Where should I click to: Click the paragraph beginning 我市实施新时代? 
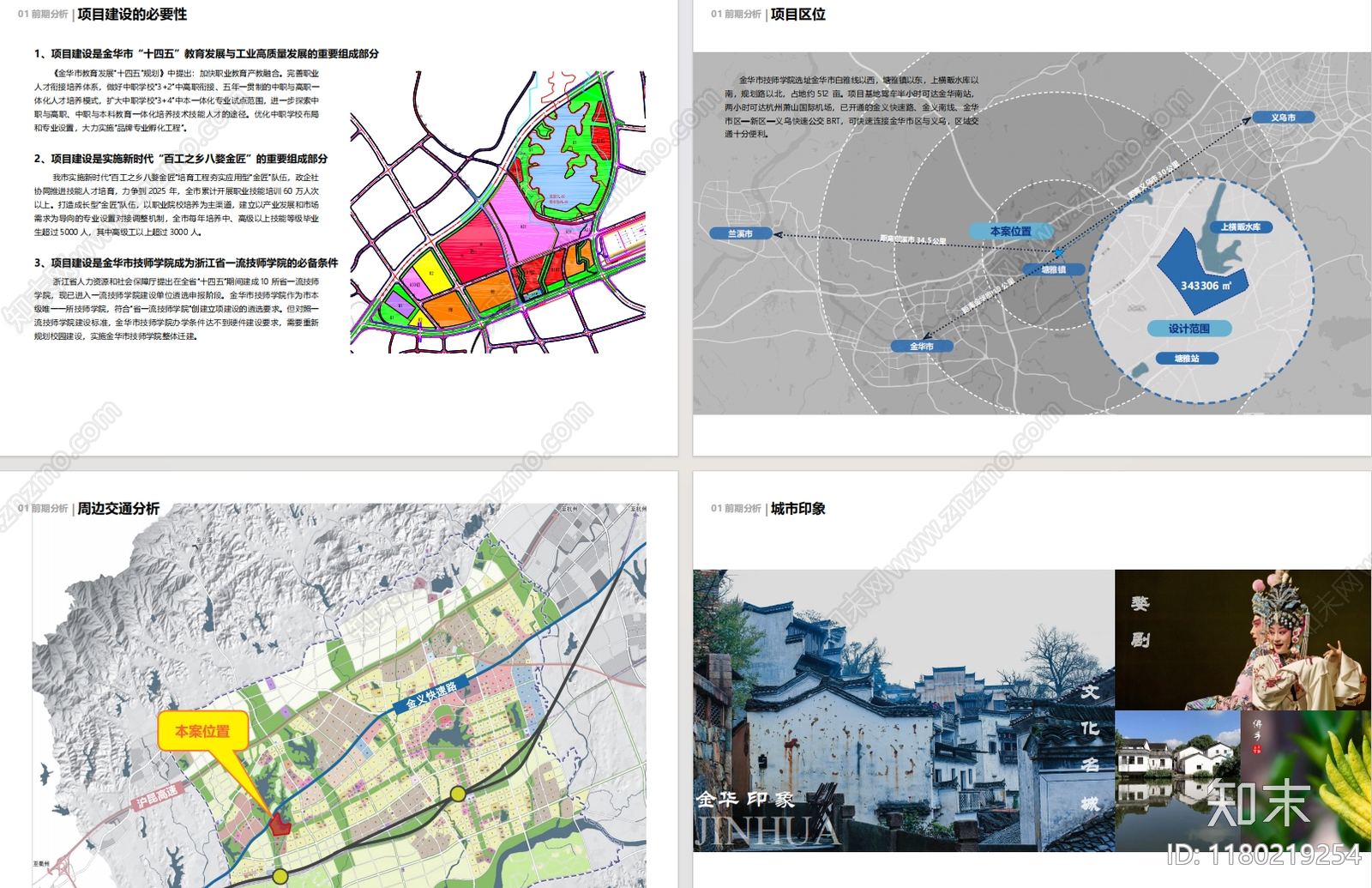177,204
